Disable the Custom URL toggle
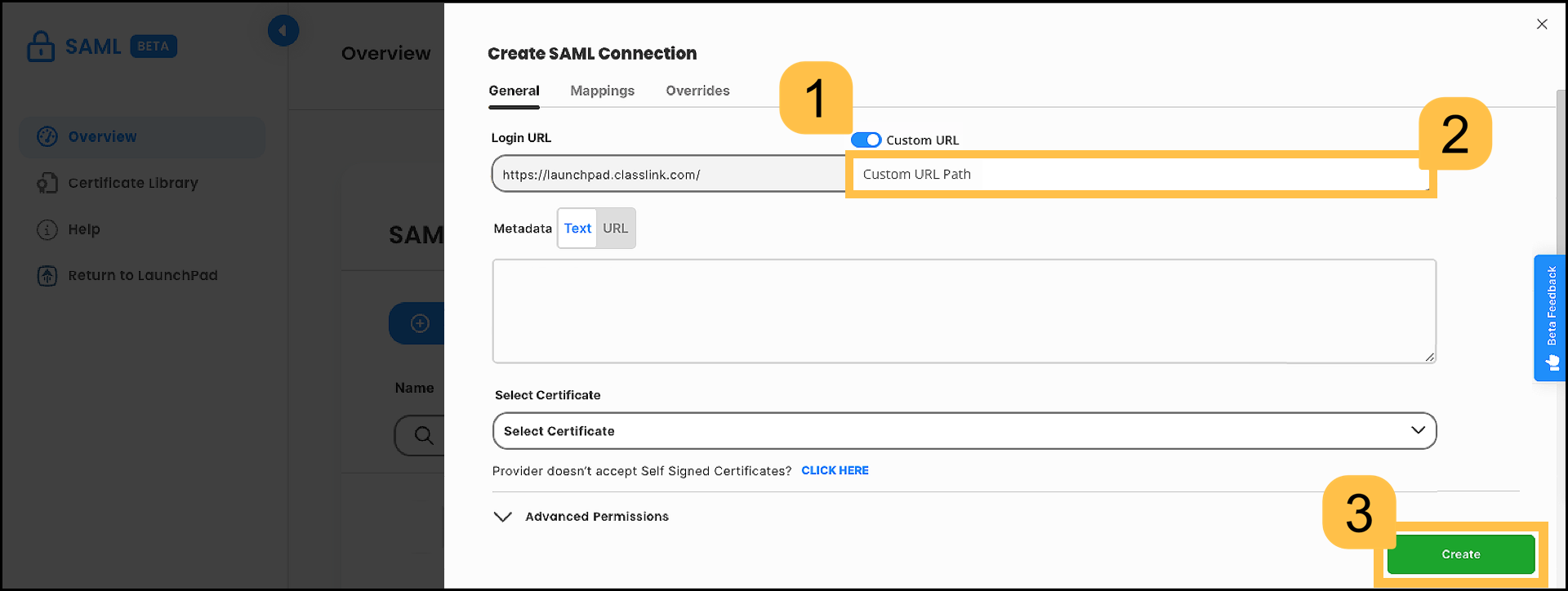1568x591 pixels. 866,140
